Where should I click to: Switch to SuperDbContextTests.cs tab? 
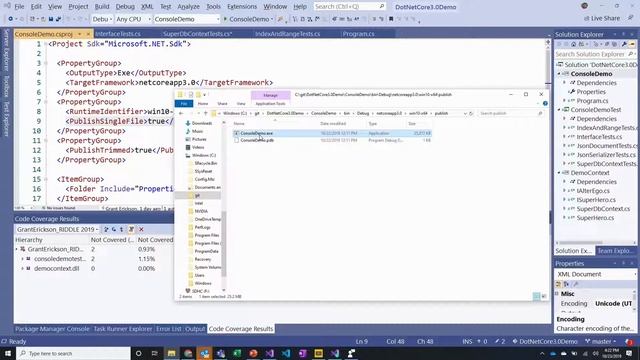point(198,34)
